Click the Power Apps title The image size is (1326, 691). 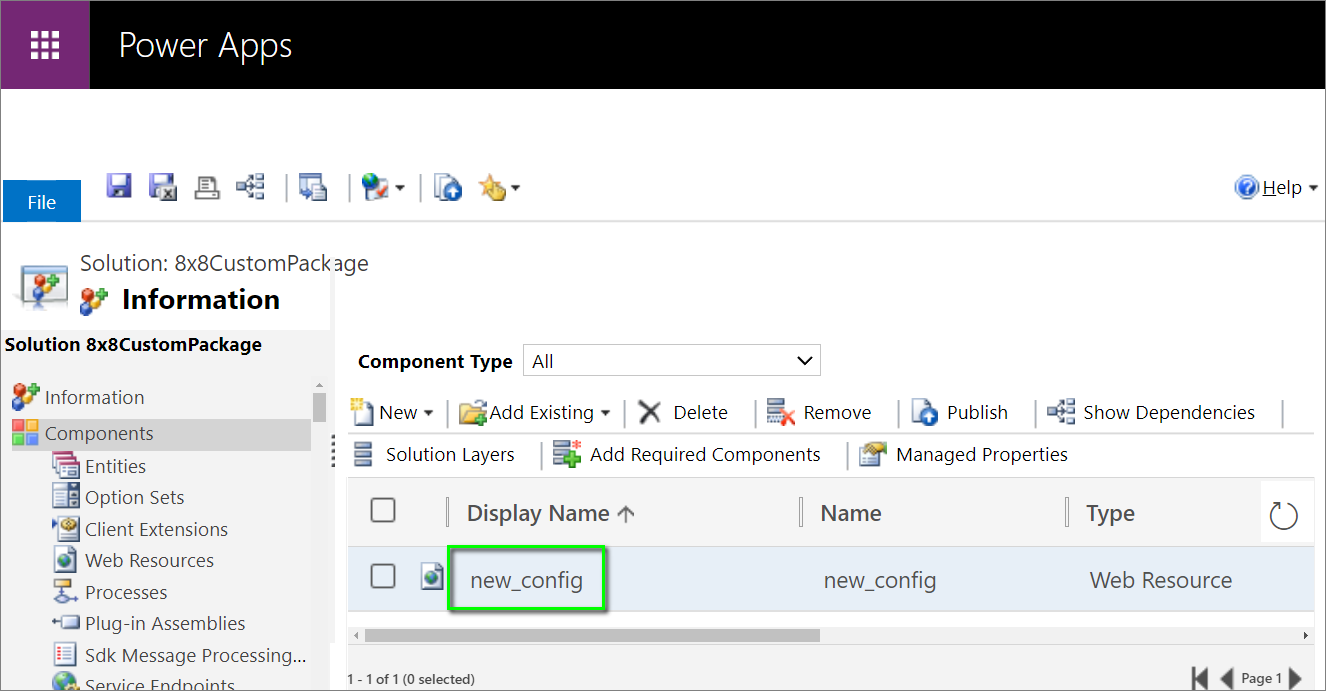205,46
